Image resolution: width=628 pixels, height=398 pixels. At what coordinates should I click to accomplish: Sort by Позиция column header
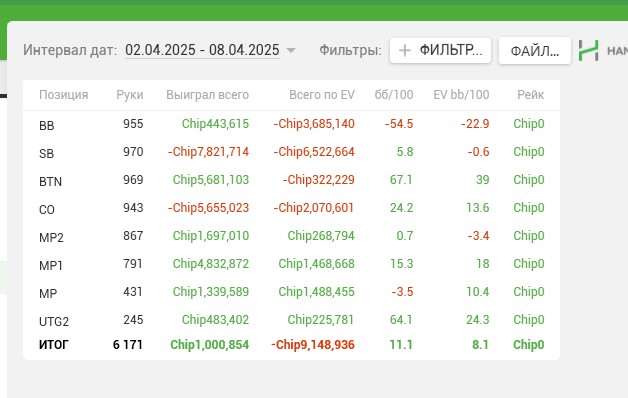coord(64,95)
